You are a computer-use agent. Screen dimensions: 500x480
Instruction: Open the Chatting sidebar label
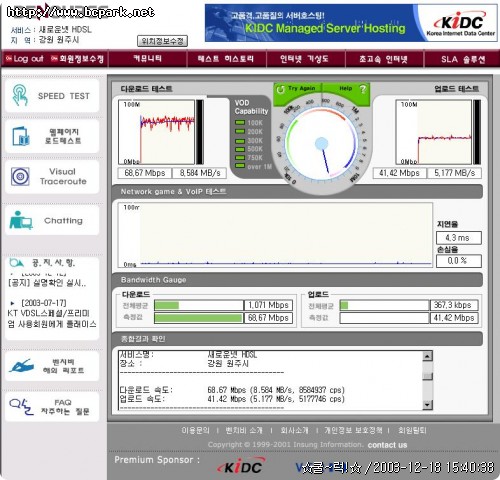point(63,221)
